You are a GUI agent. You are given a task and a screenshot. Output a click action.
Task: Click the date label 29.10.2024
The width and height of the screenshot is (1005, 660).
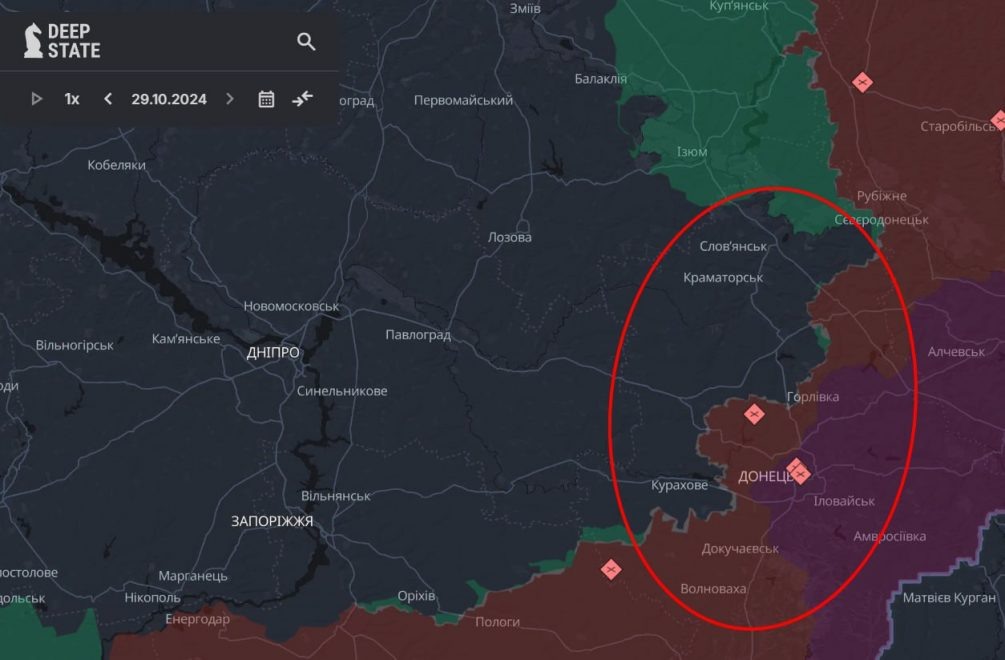tap(170, 99)
